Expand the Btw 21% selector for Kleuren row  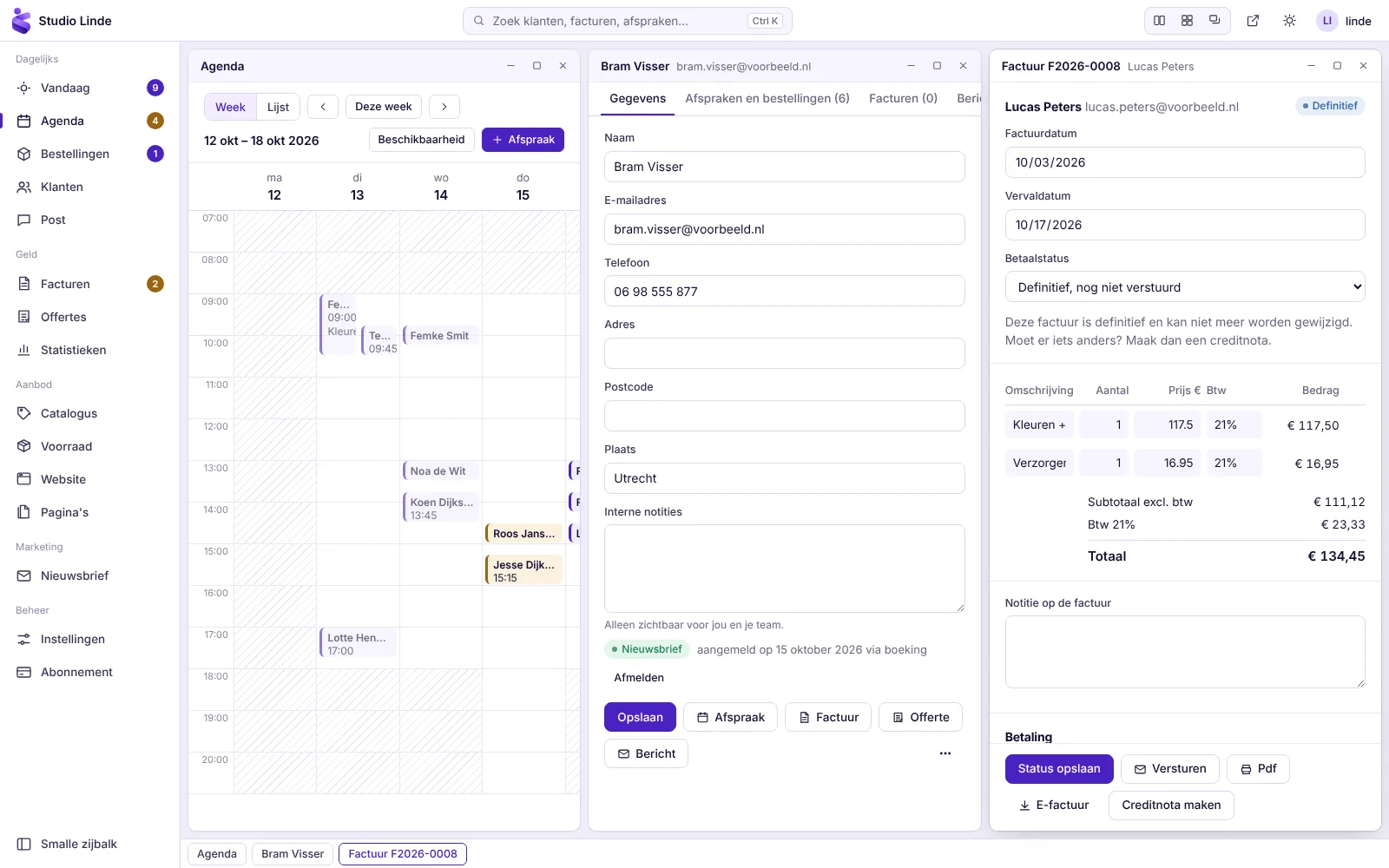tap(1234, 424)
